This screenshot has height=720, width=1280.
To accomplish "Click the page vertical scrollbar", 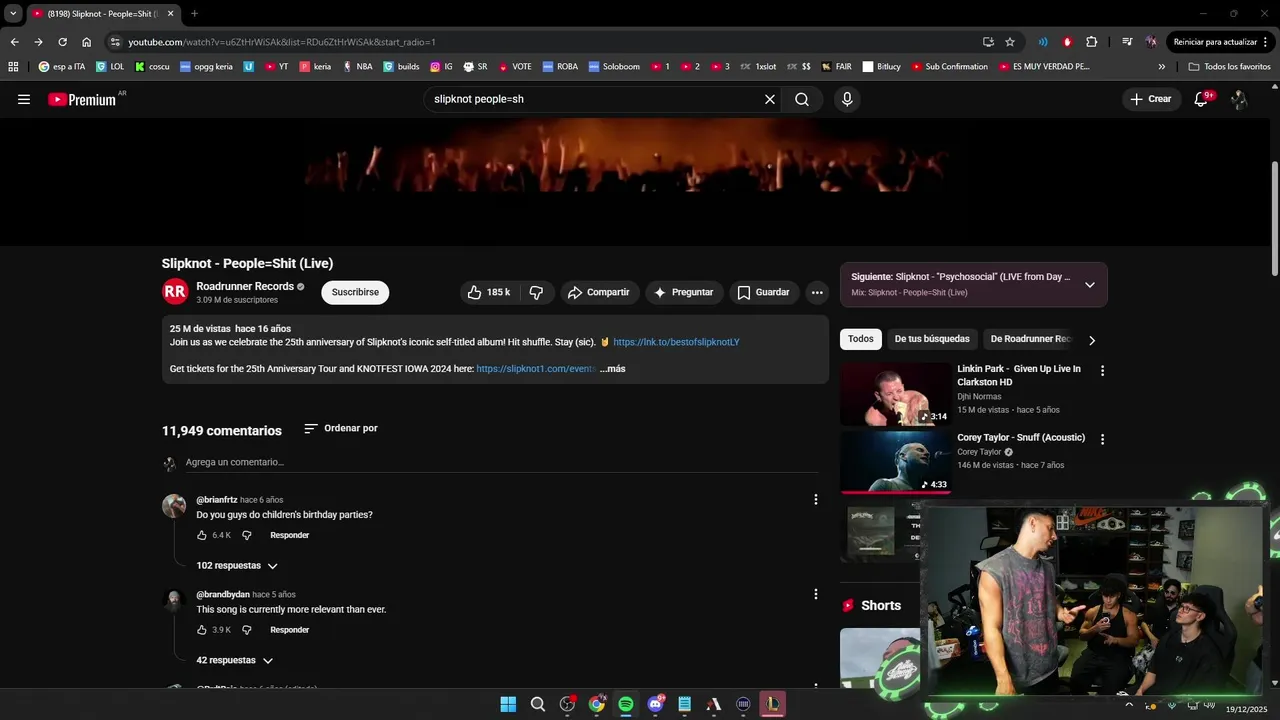I will tap(1273, 219).
